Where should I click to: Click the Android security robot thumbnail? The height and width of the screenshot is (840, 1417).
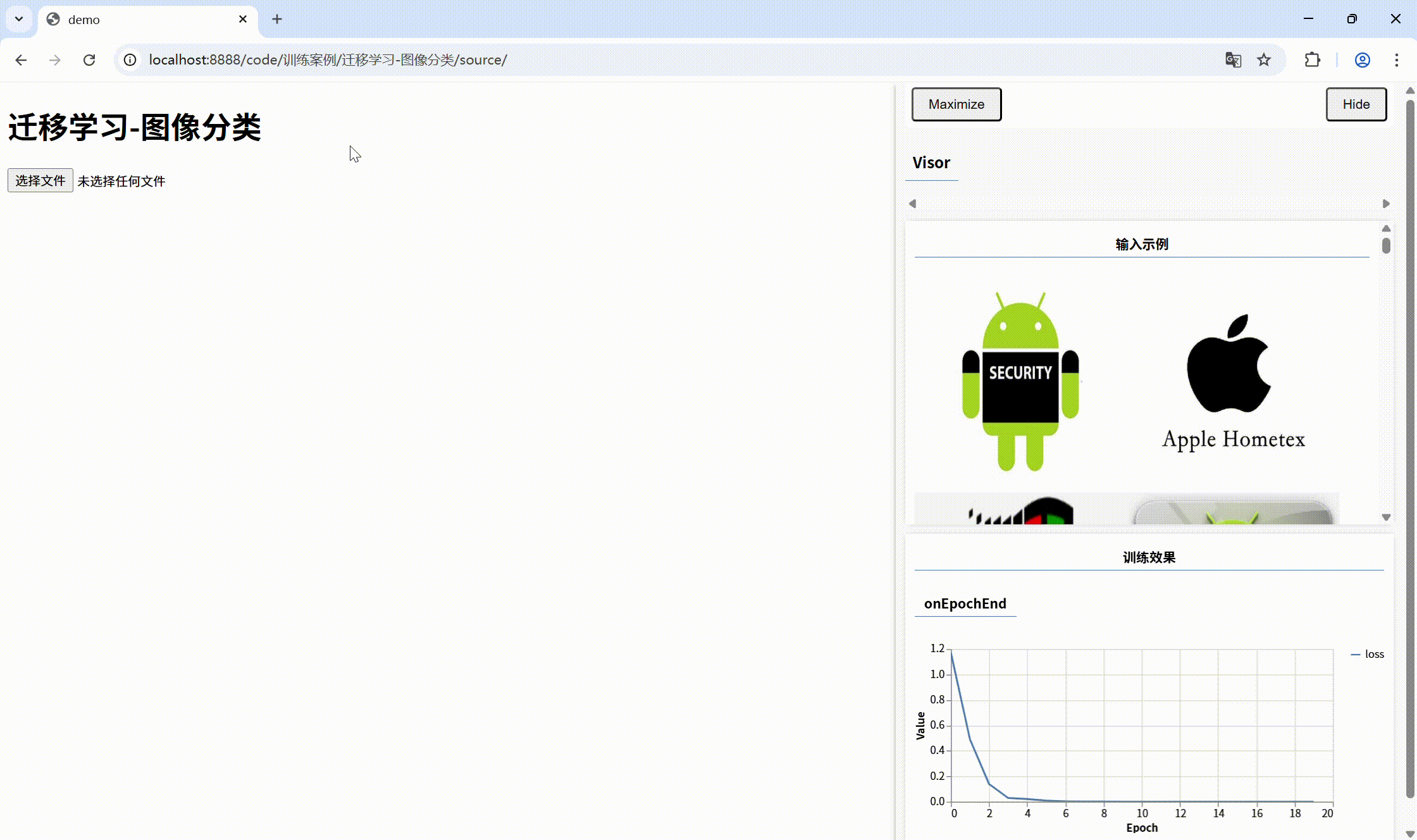[1020, 381]
